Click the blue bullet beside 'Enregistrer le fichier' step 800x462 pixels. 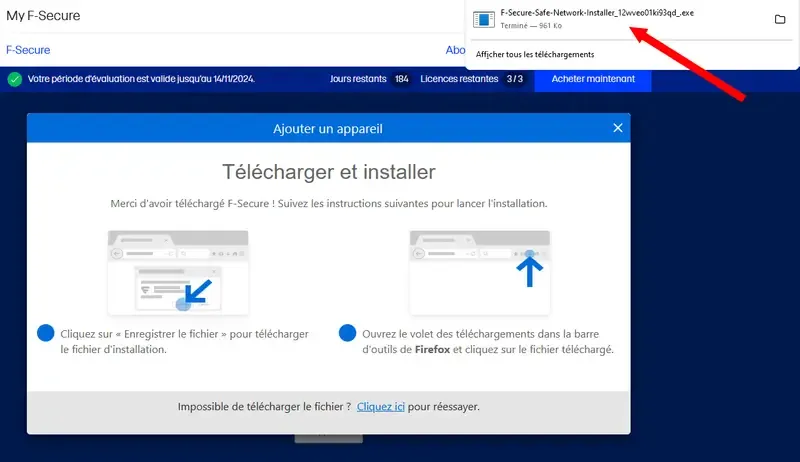pos(45,333)
